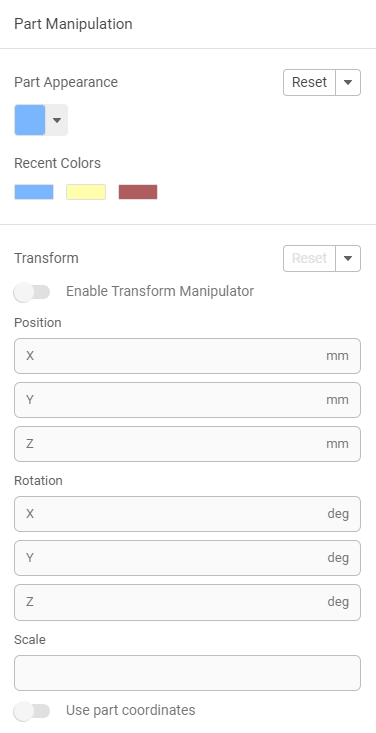Screen dimensions: 376x733
Task: Enable the Transform Manipulator toggle
Action: click(32, 292)
